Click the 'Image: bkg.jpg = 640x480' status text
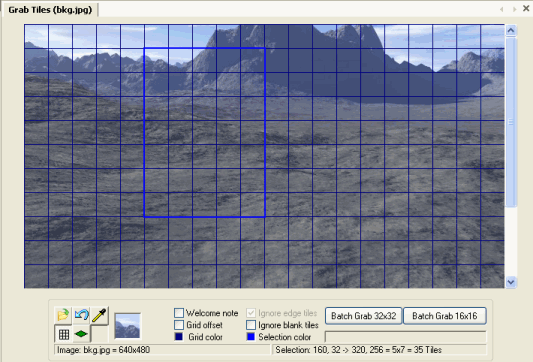This screenshot has width=533, height=362. point(103,350)
